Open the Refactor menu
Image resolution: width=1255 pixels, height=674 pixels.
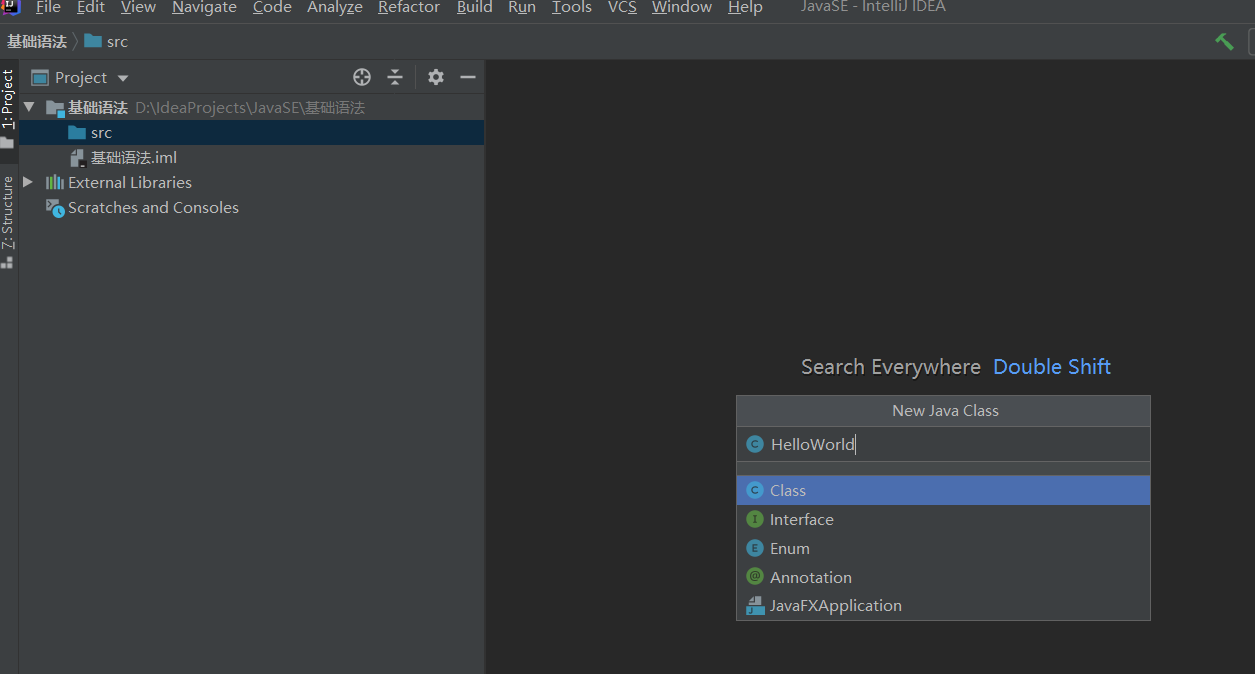click(x=408, y=8)
